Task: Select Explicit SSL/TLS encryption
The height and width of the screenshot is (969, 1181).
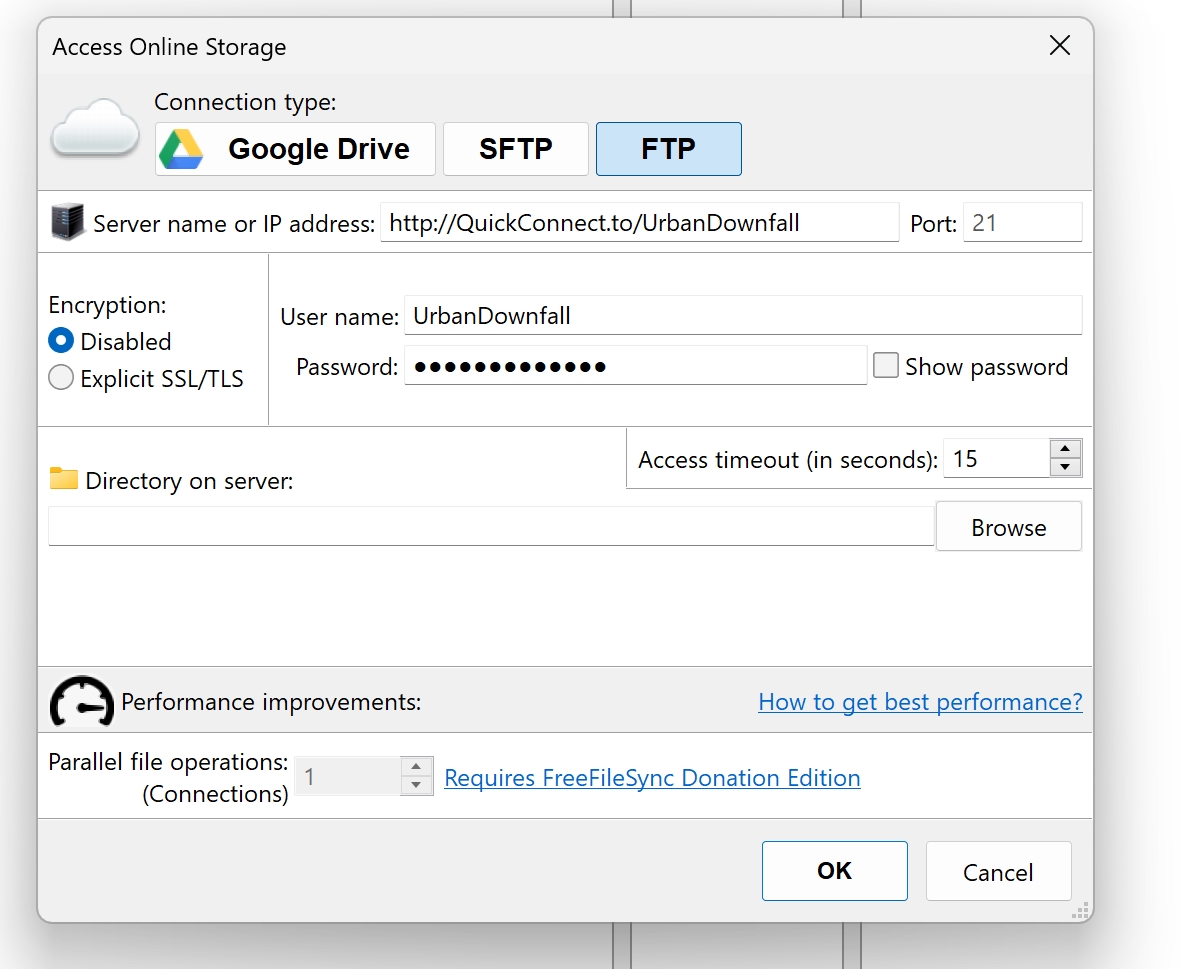Action: pyautogui.click(x=61, y=377)
